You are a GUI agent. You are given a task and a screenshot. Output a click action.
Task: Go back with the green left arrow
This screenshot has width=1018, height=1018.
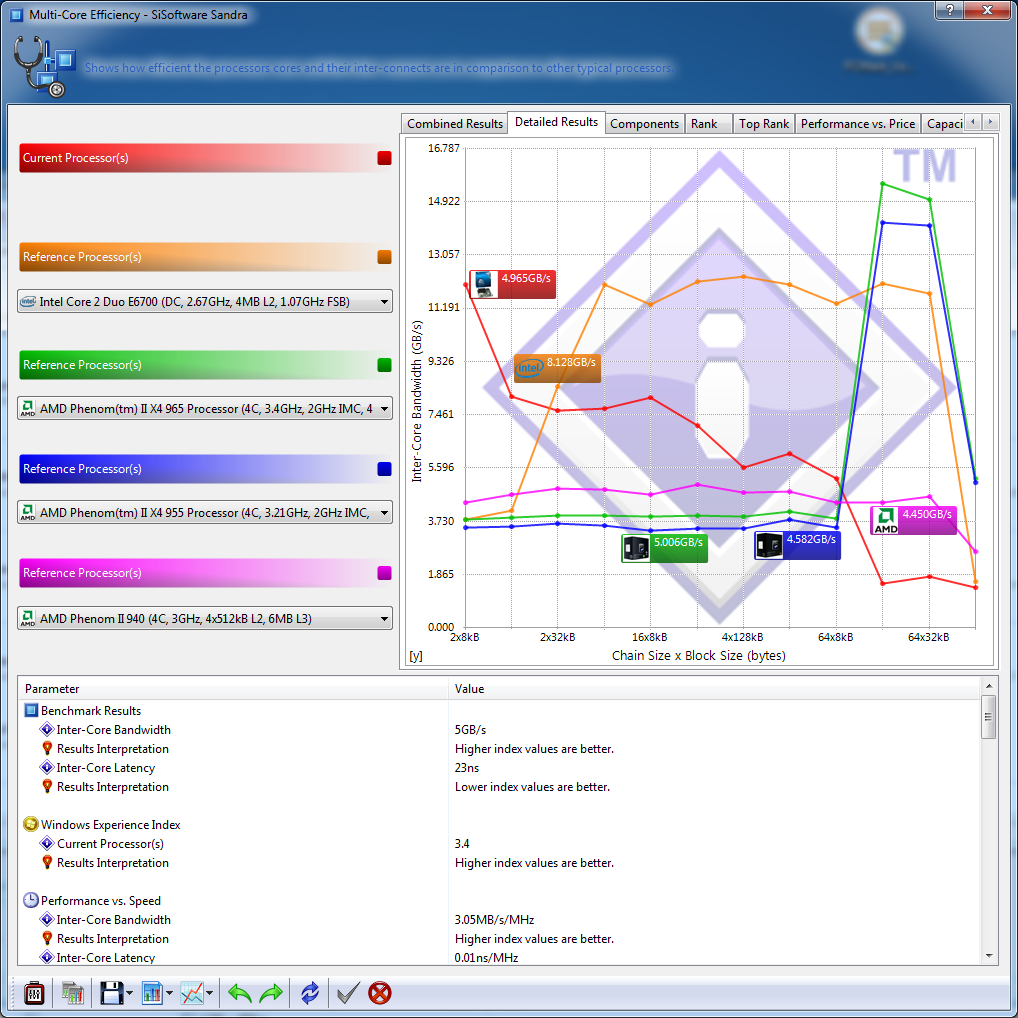[240, 993]
